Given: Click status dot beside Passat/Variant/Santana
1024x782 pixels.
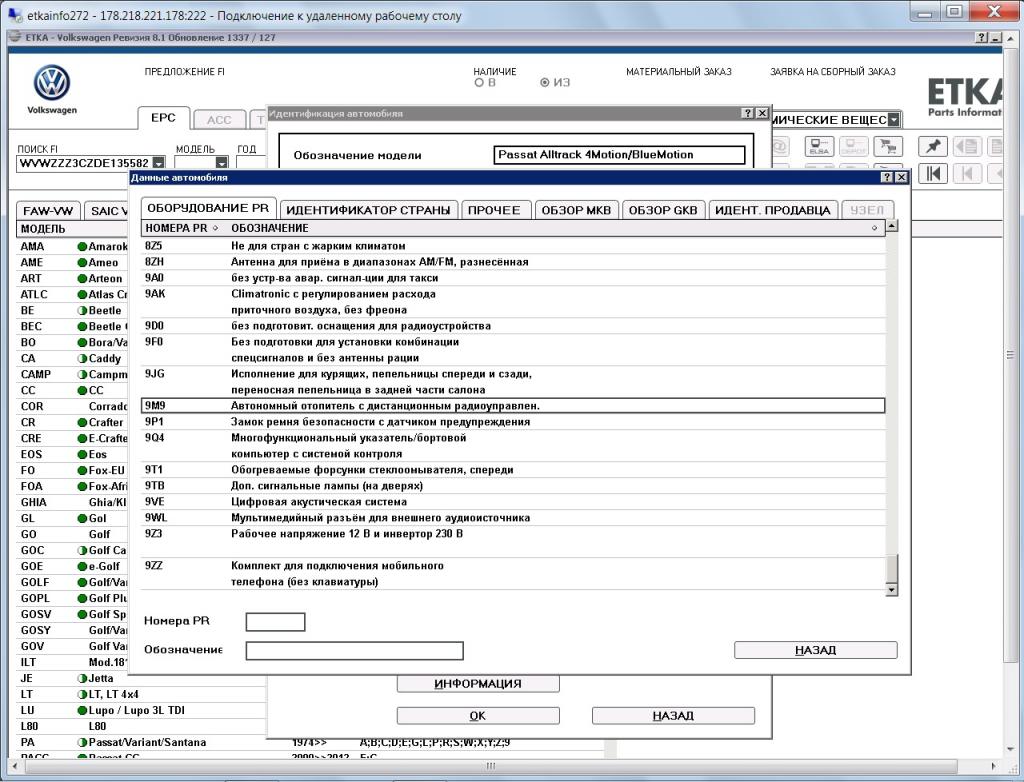Looking at the screenshot, I should click(x=82, y=743).
